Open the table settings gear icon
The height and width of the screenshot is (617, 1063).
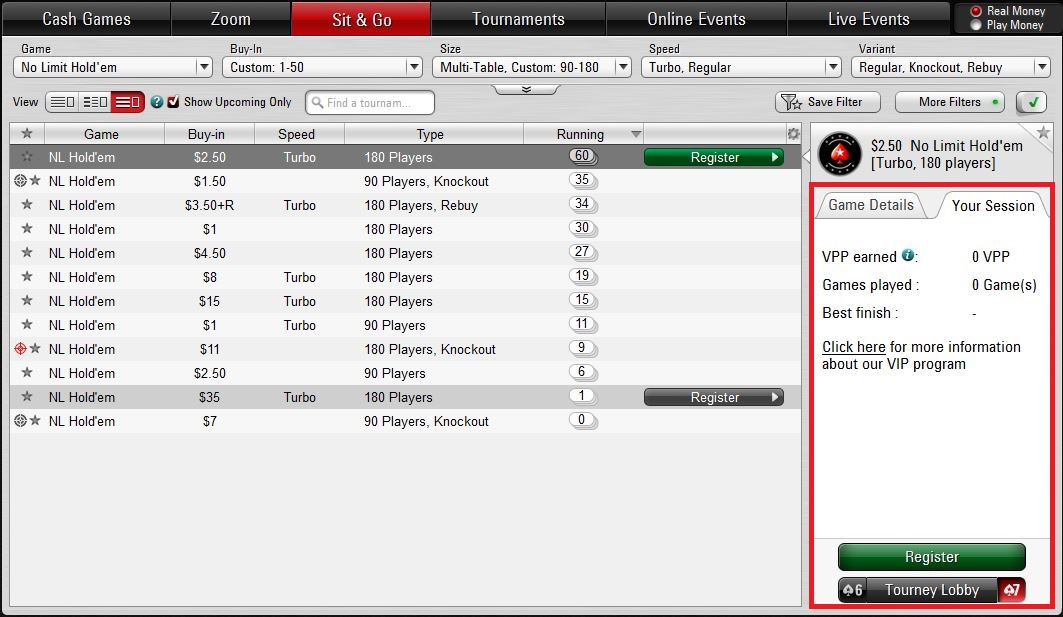(x=793, y=134)
